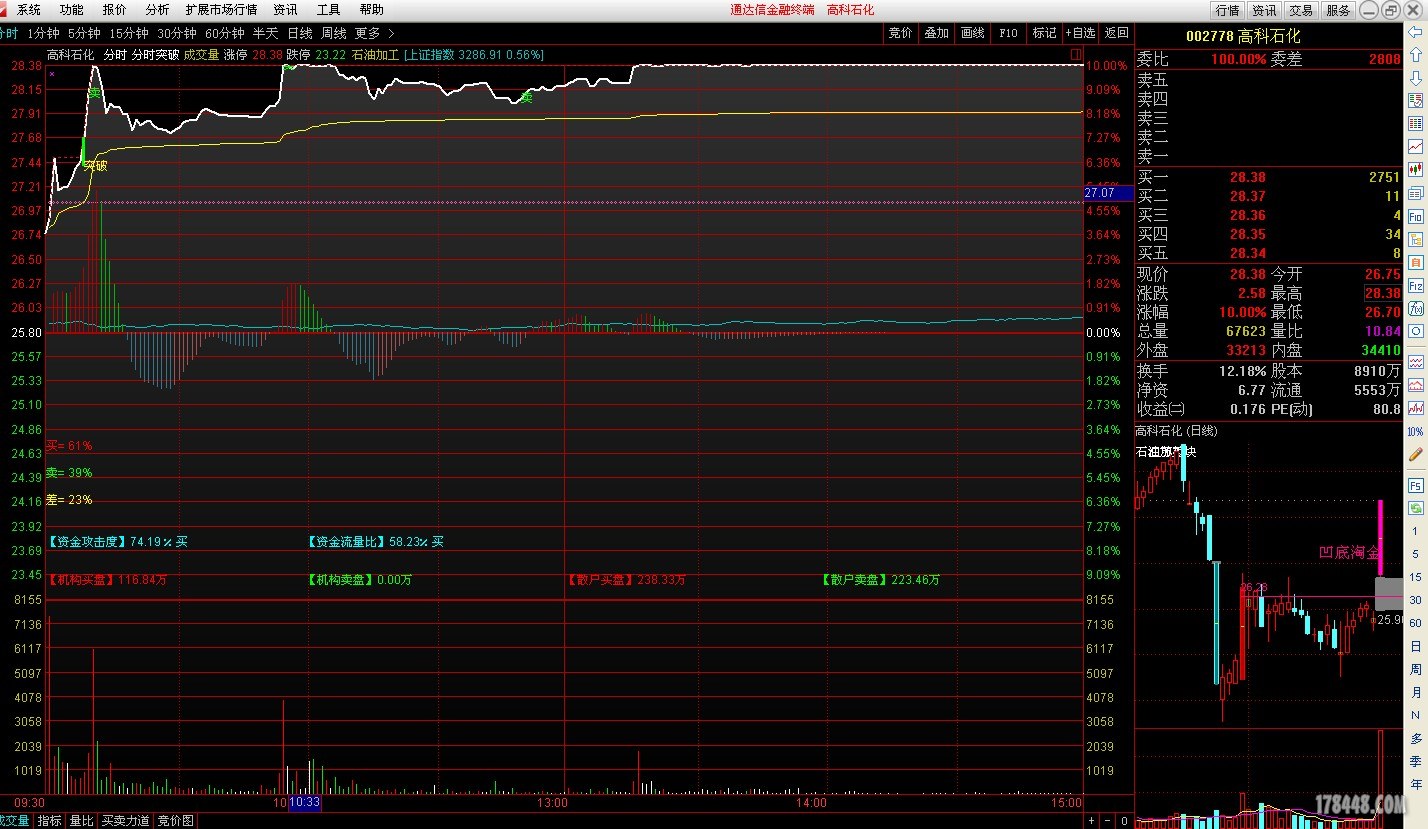1428x829 pixels.
Task: Click the 返回 return button
Action: [1116, 33]
